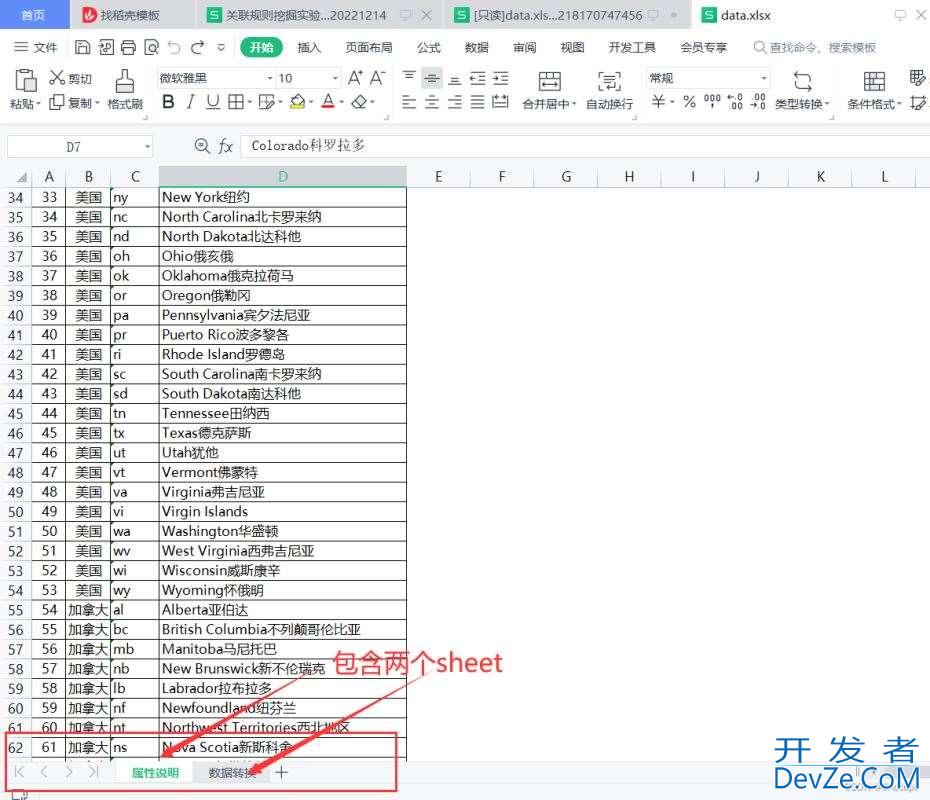Switch to the Insert ribbon tab
The image size is (930, 800).
(309, 47)
